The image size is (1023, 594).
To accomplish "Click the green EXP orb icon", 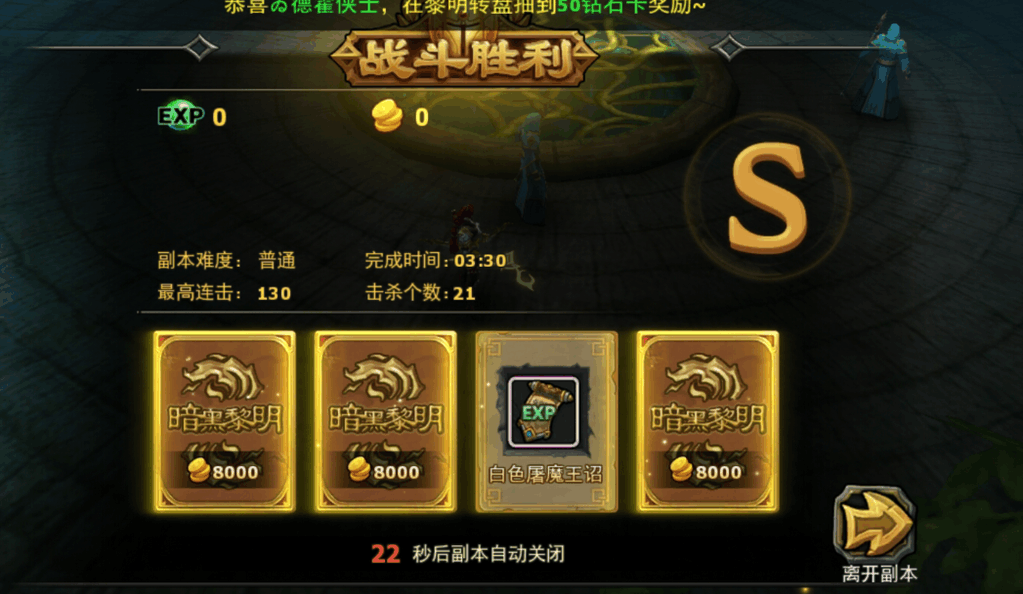I will (x=181, y=116).
